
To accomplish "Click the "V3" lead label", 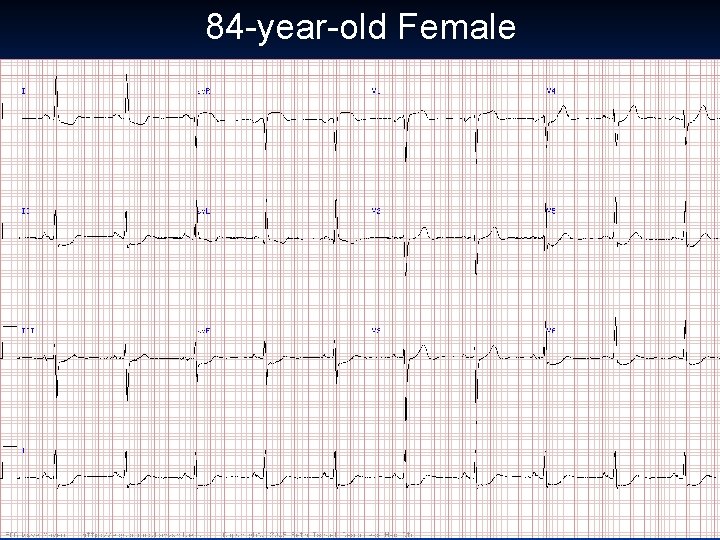I will pyautogui.click(x=376, y=330).
